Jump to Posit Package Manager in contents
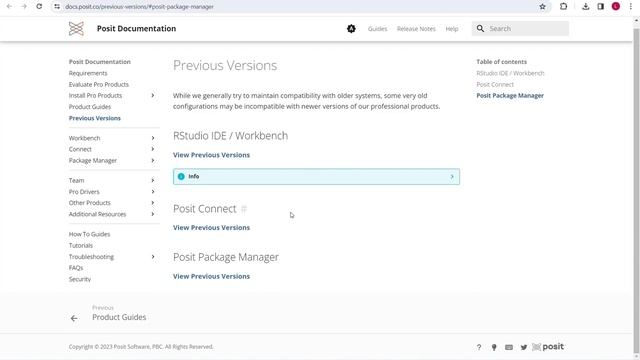This screenshot has height=360, width=640. [510, 96]
